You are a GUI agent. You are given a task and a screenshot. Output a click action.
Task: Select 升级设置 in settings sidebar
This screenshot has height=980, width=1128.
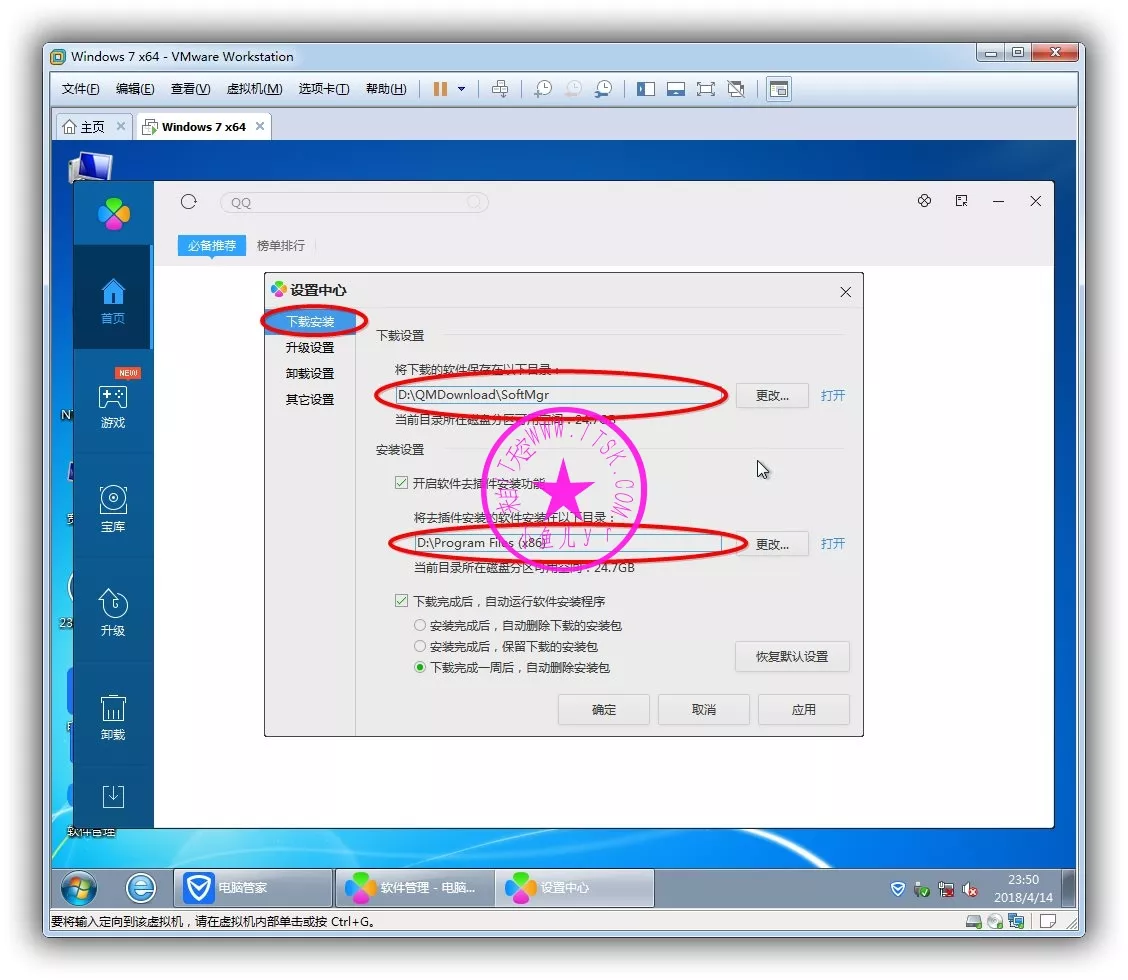310,347
